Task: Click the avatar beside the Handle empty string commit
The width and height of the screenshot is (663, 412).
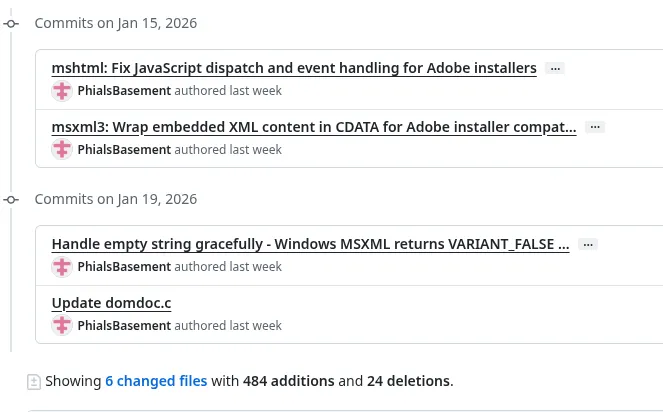Action: point(62,267)
